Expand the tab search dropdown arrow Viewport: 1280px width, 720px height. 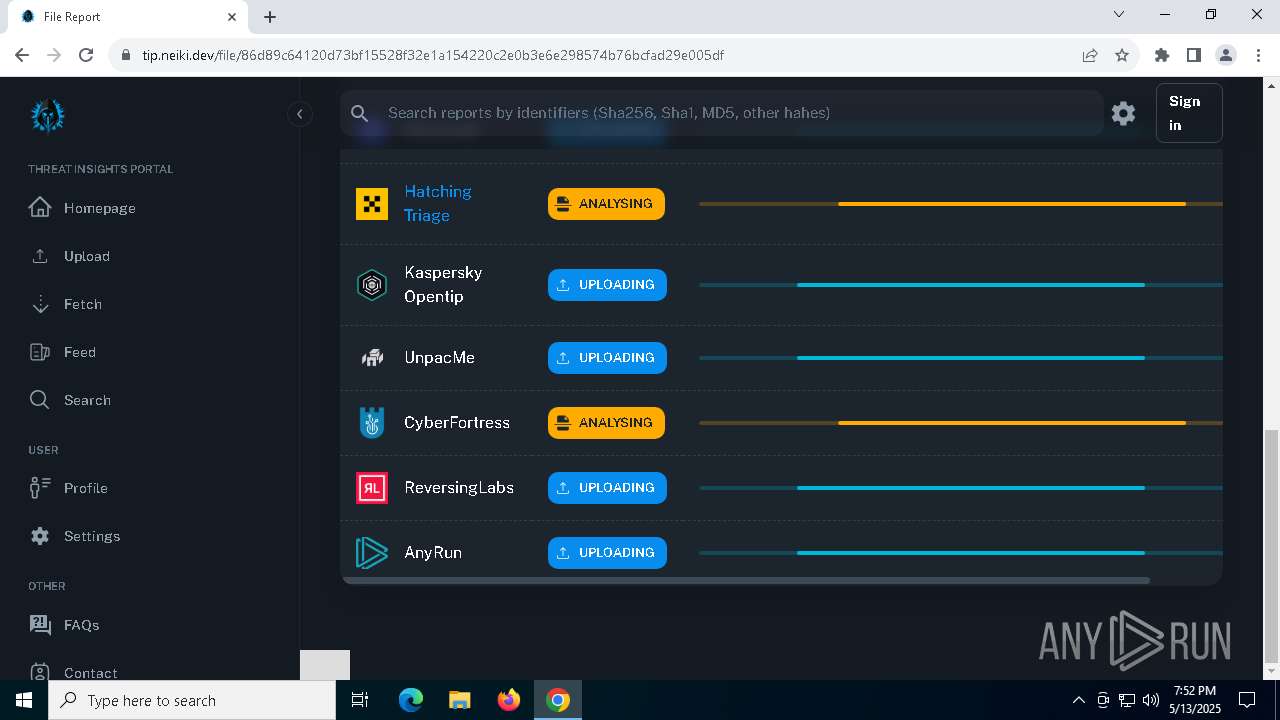click(1119, 15)
